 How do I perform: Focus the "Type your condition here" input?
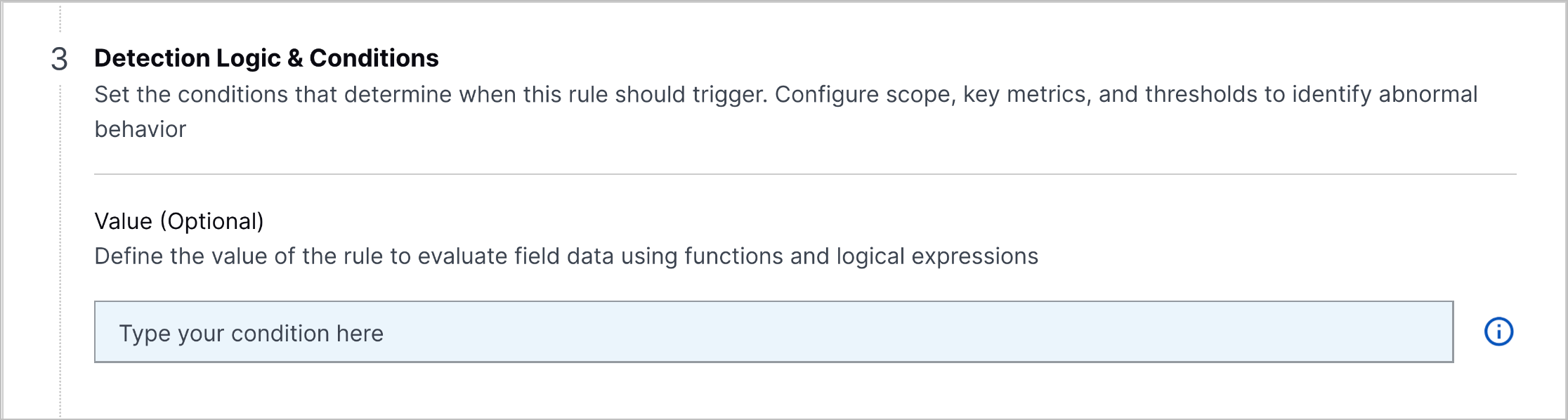coord(773,332)
